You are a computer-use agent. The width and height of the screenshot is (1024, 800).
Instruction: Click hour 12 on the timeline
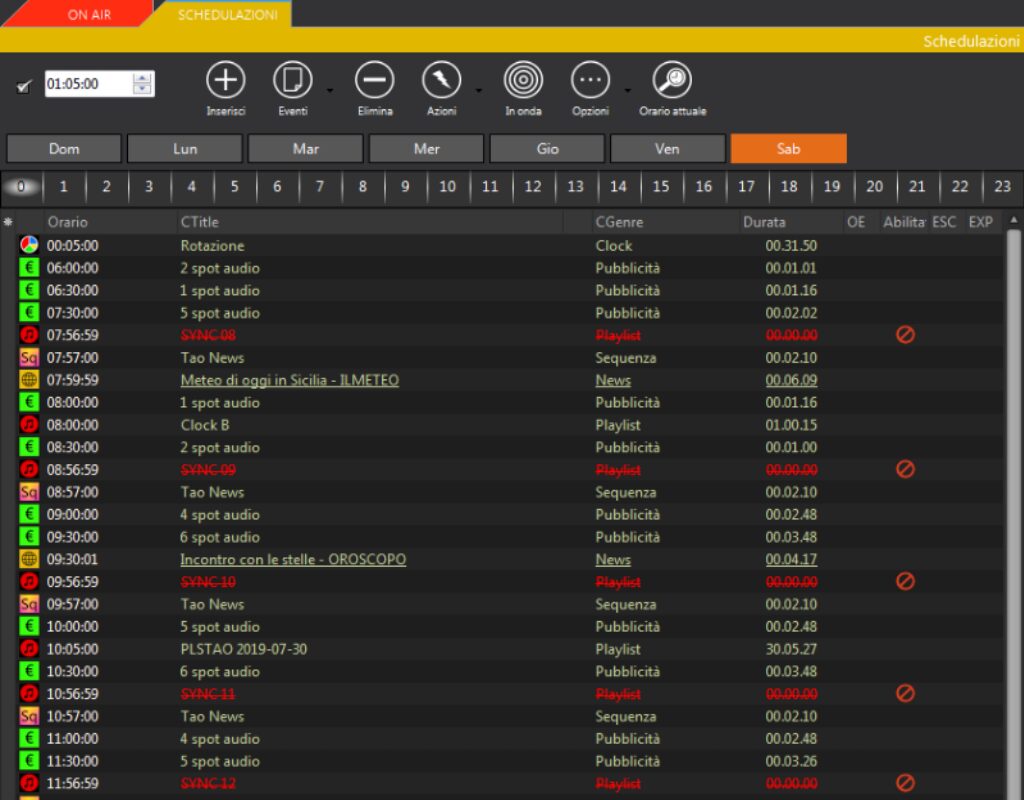point(533,186)
